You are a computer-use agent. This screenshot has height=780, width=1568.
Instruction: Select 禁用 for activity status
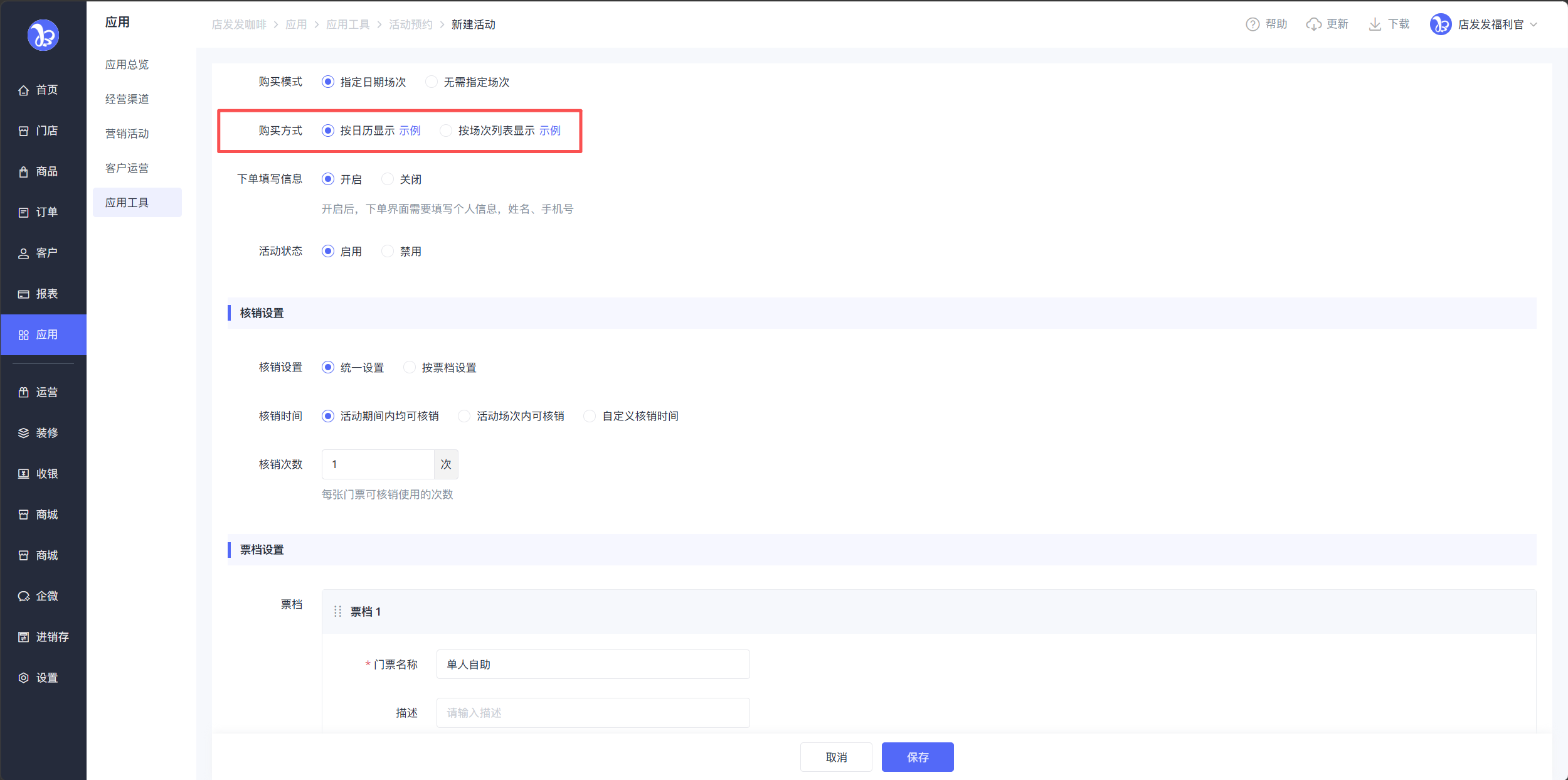(x=388, y=252)
